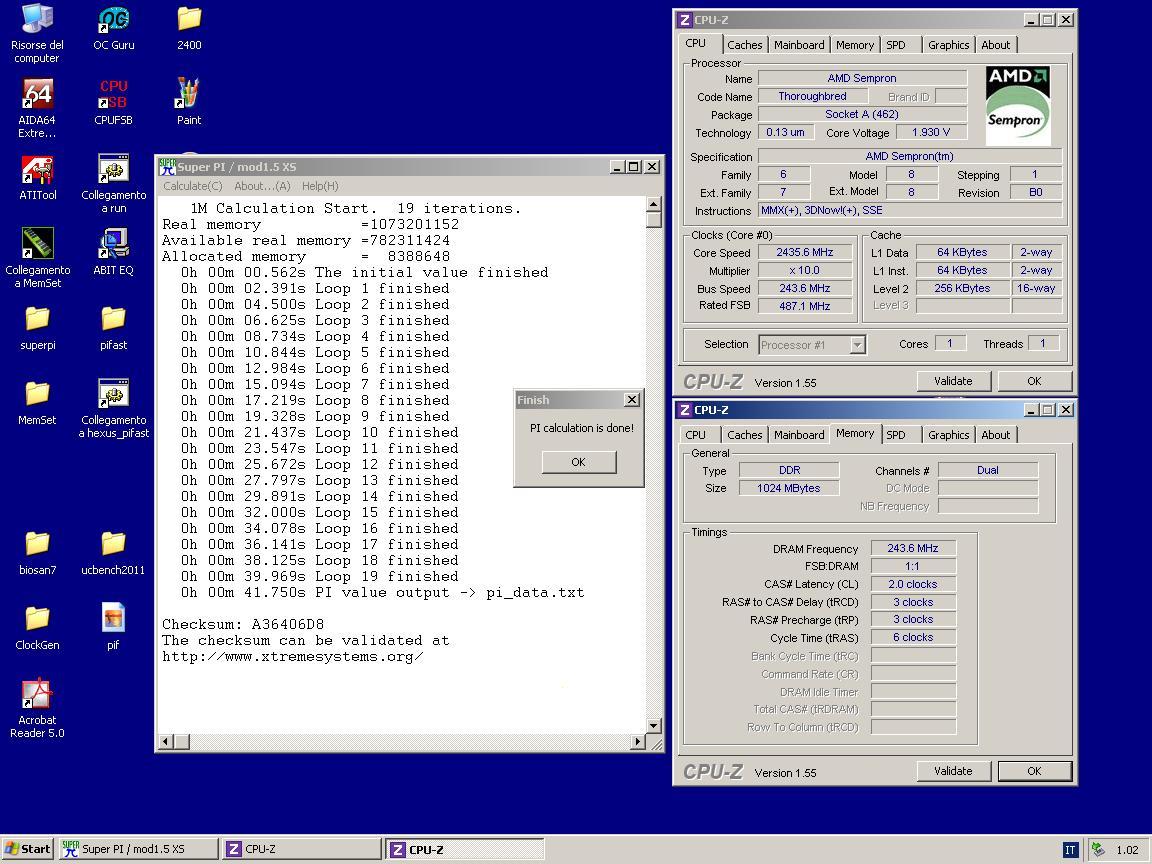
Task: Click the tray clock showing 1.02
Action: [x=1127, y=850]
